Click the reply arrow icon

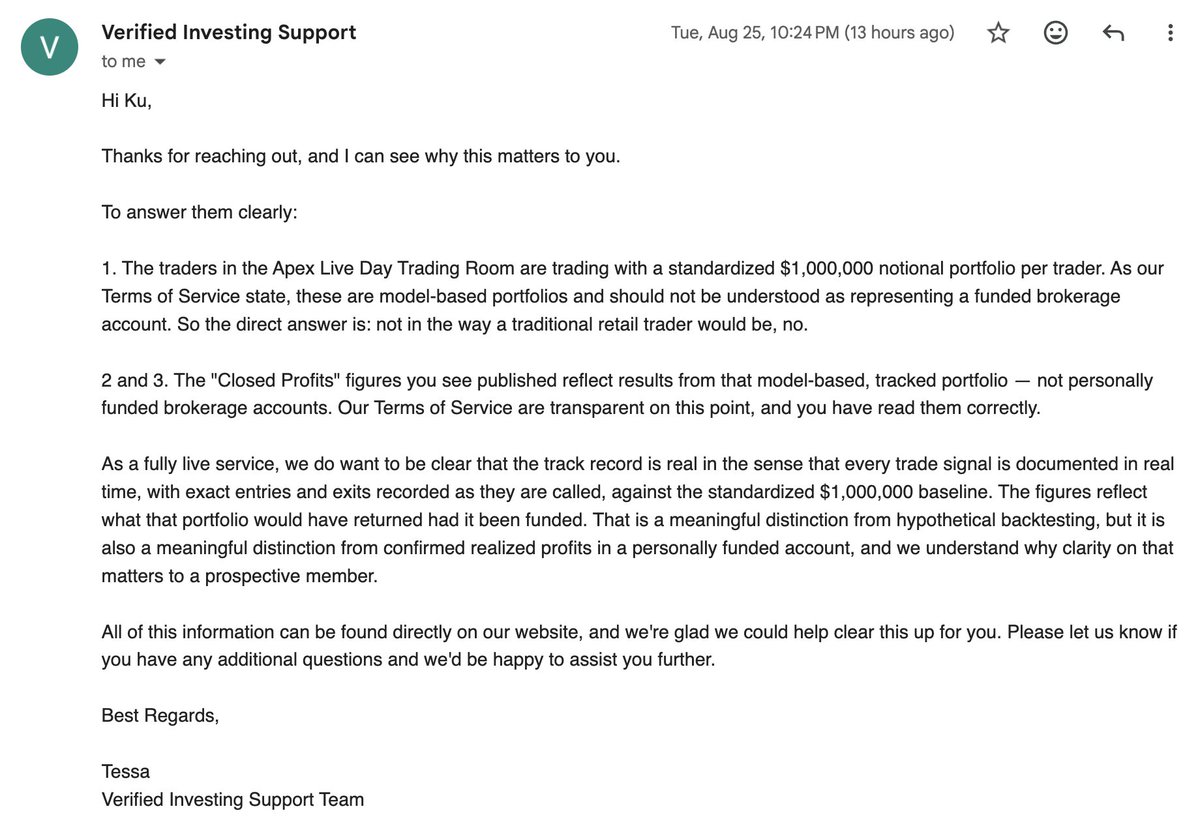[x=1113, y=33]
